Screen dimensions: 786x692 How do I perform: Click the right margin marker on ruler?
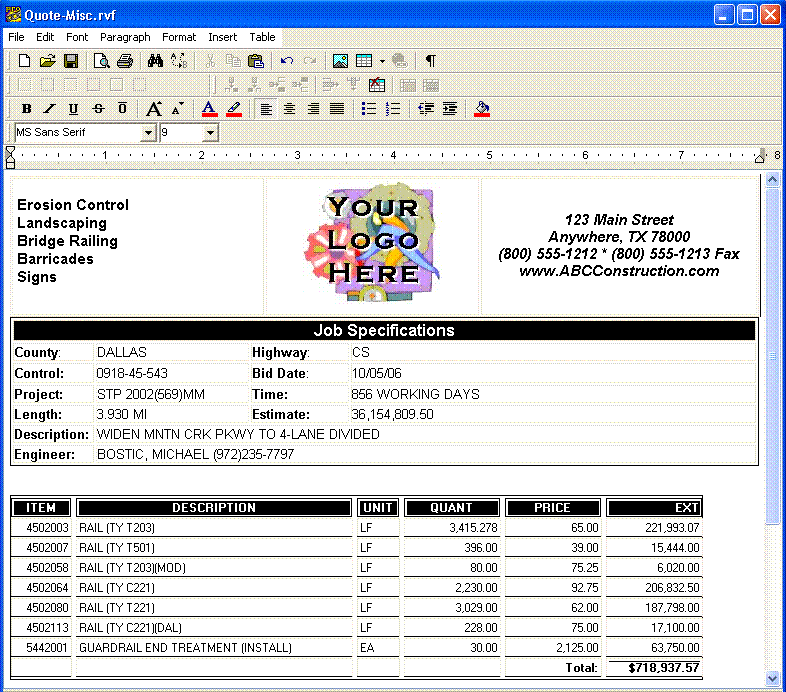759,156
